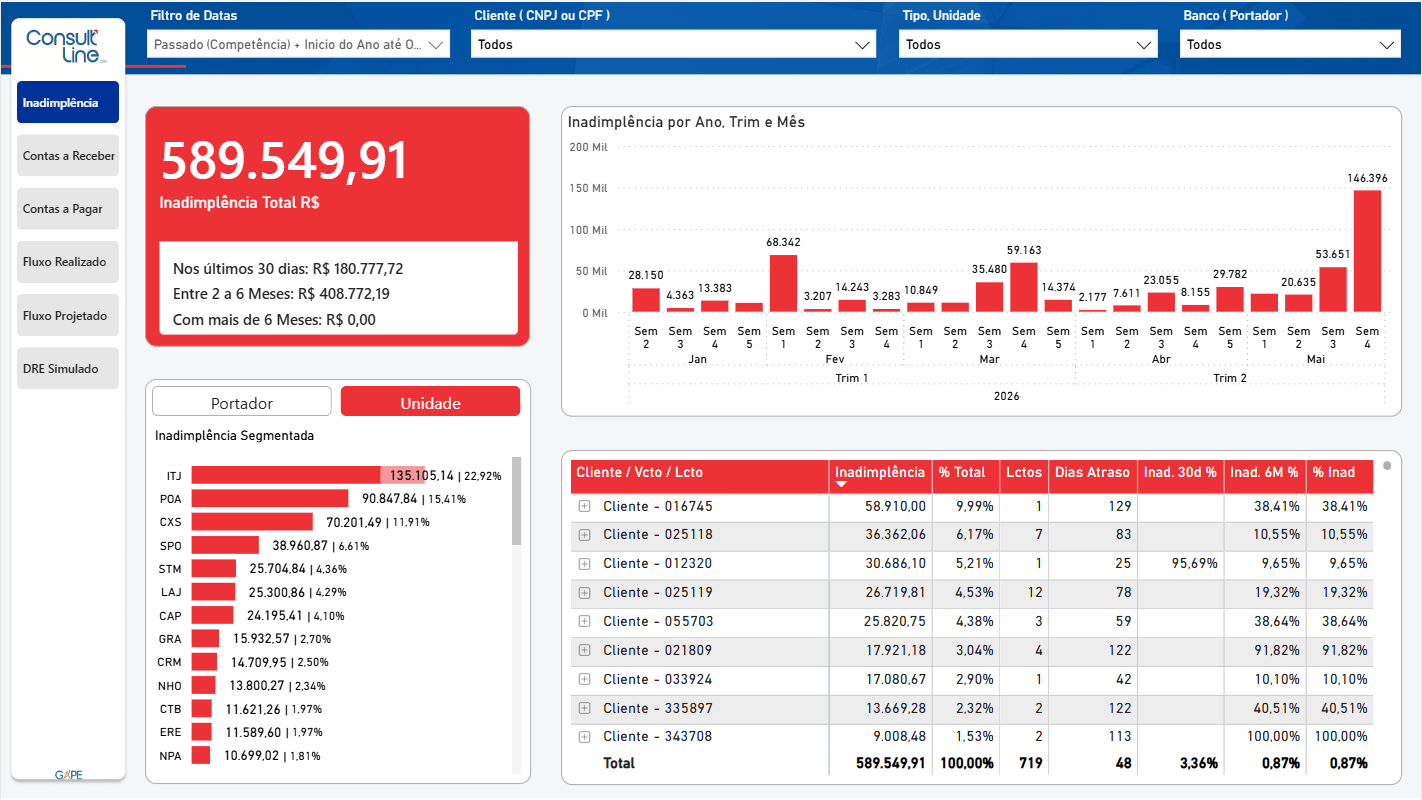
Task: Open the Cliente (CNPJ ou CPF) dropdown
Action: tap(674, 44)
